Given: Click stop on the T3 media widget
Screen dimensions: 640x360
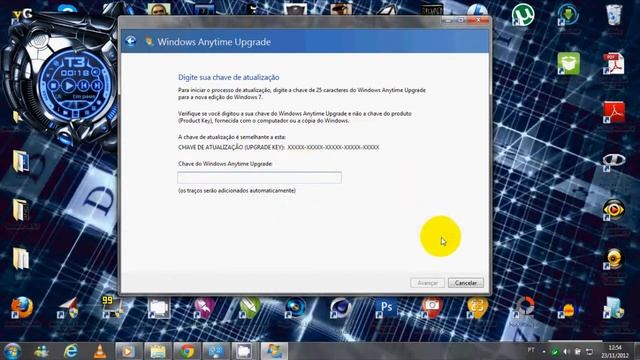Looking at the screenshot, I should (x=53, y=86).
